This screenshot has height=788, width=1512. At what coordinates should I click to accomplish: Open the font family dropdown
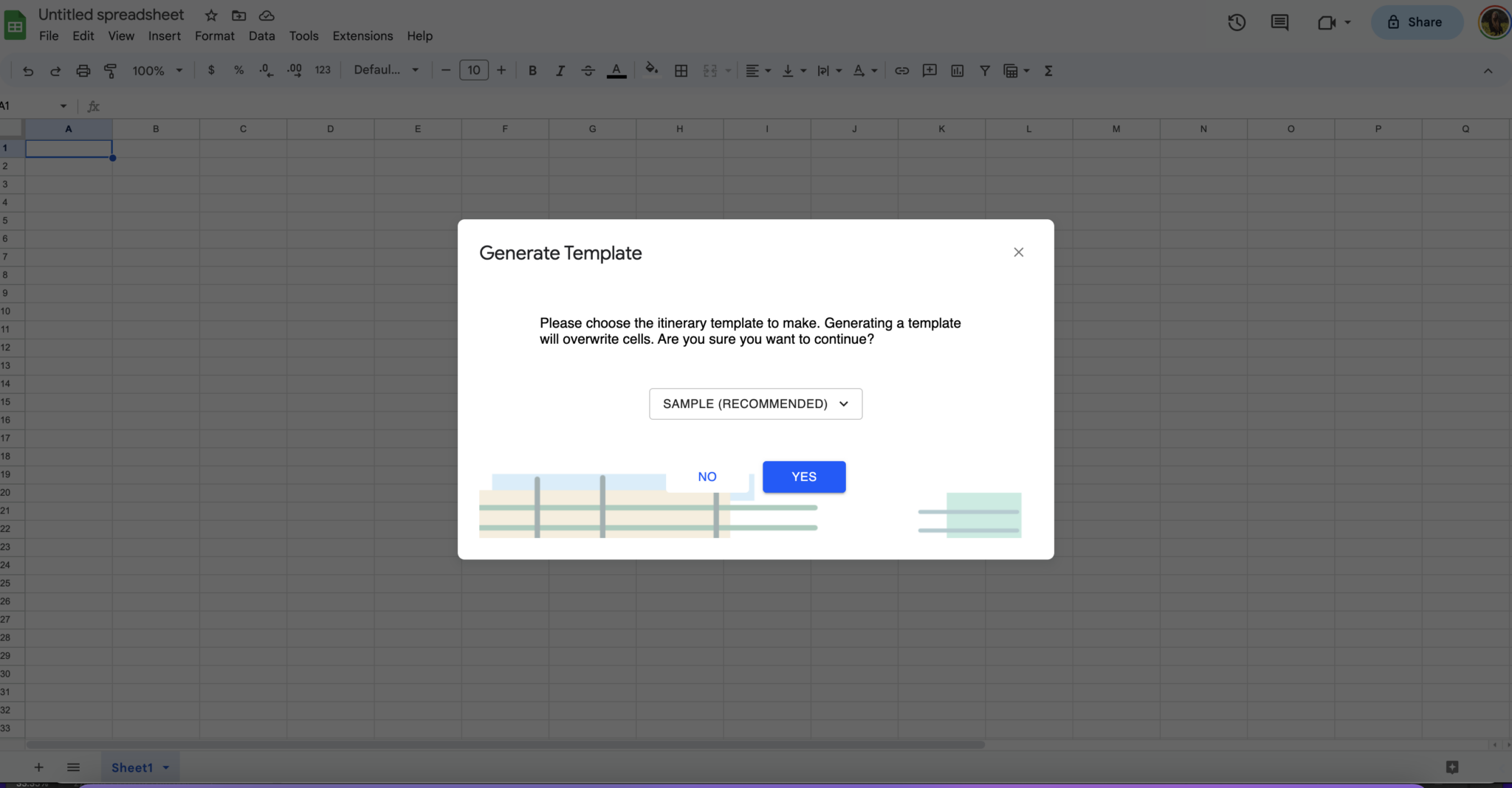coord(386,70)
